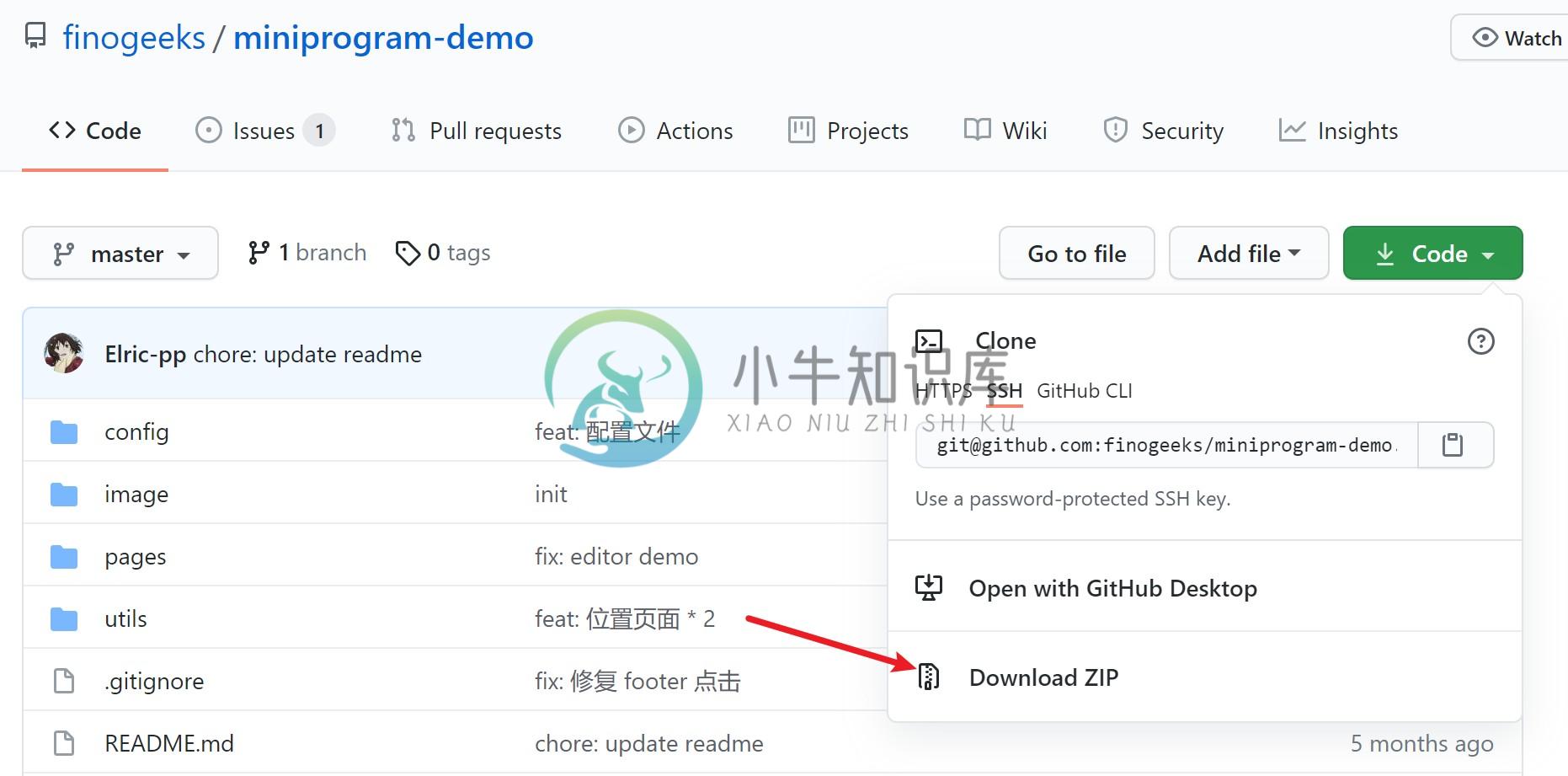Viewport: 1568px width, 776px height.
Task: Click the GitHub Desktop download icon
Action: point(929,587)
